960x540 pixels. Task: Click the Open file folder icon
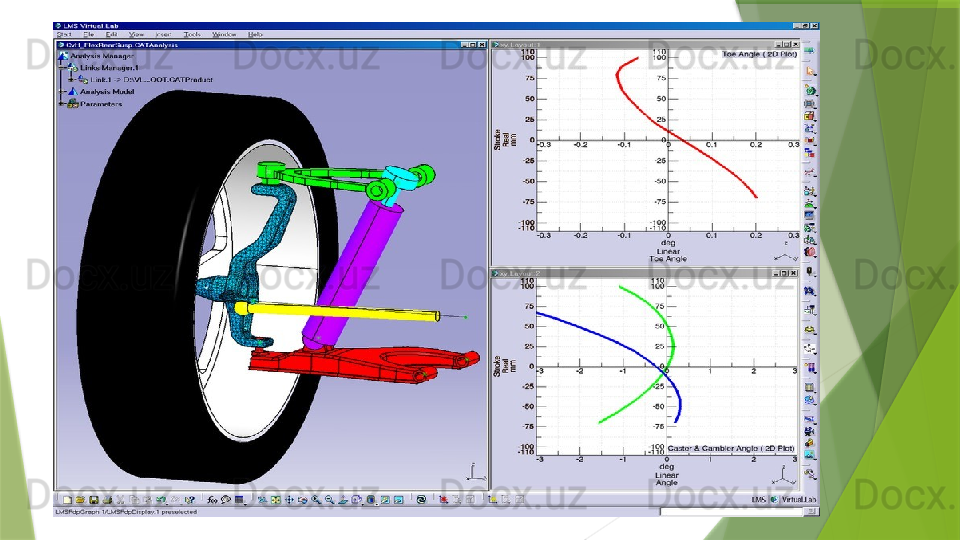point(79,499)
